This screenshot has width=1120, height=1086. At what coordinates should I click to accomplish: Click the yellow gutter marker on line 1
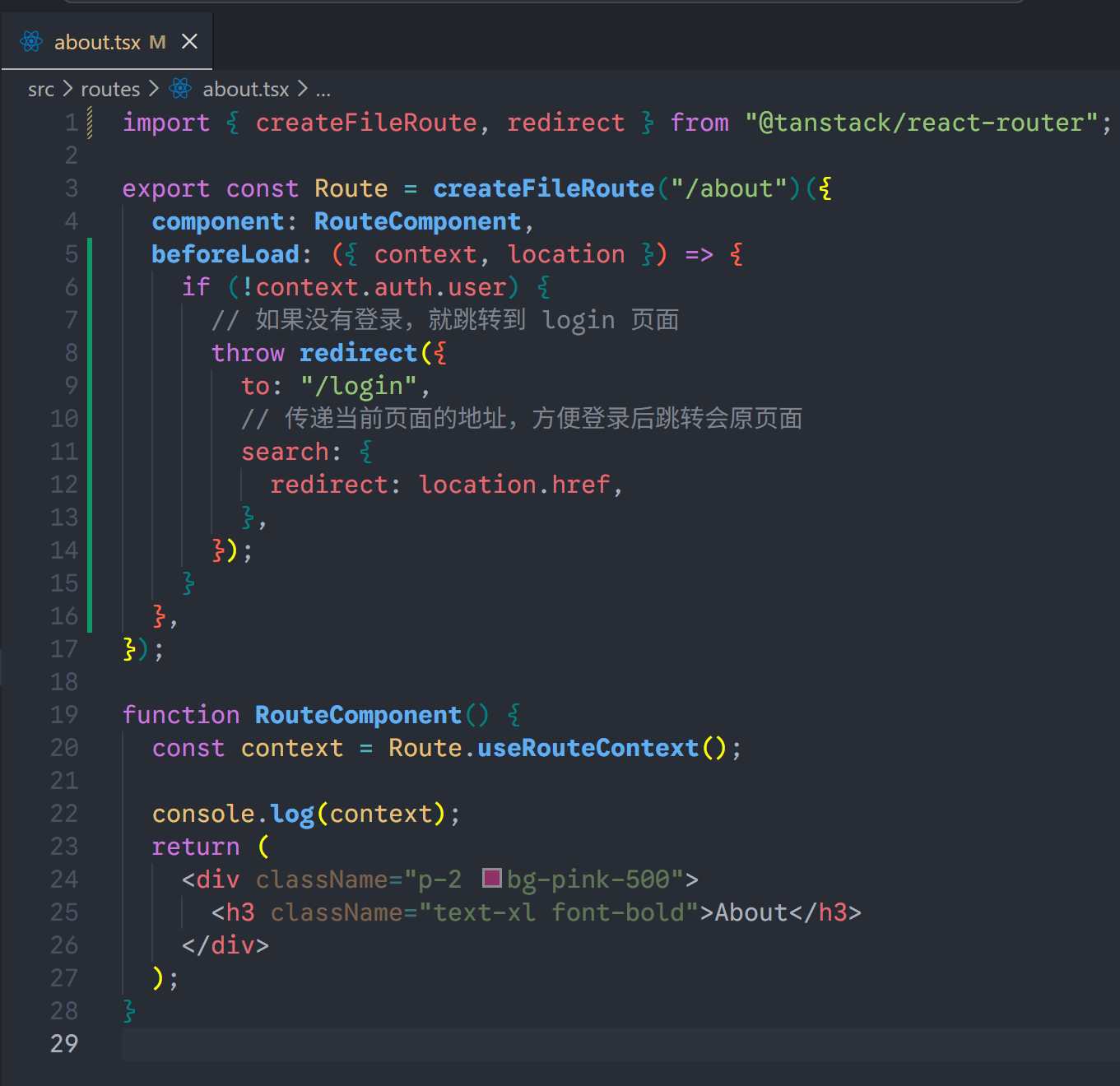(x=90, y=123)
